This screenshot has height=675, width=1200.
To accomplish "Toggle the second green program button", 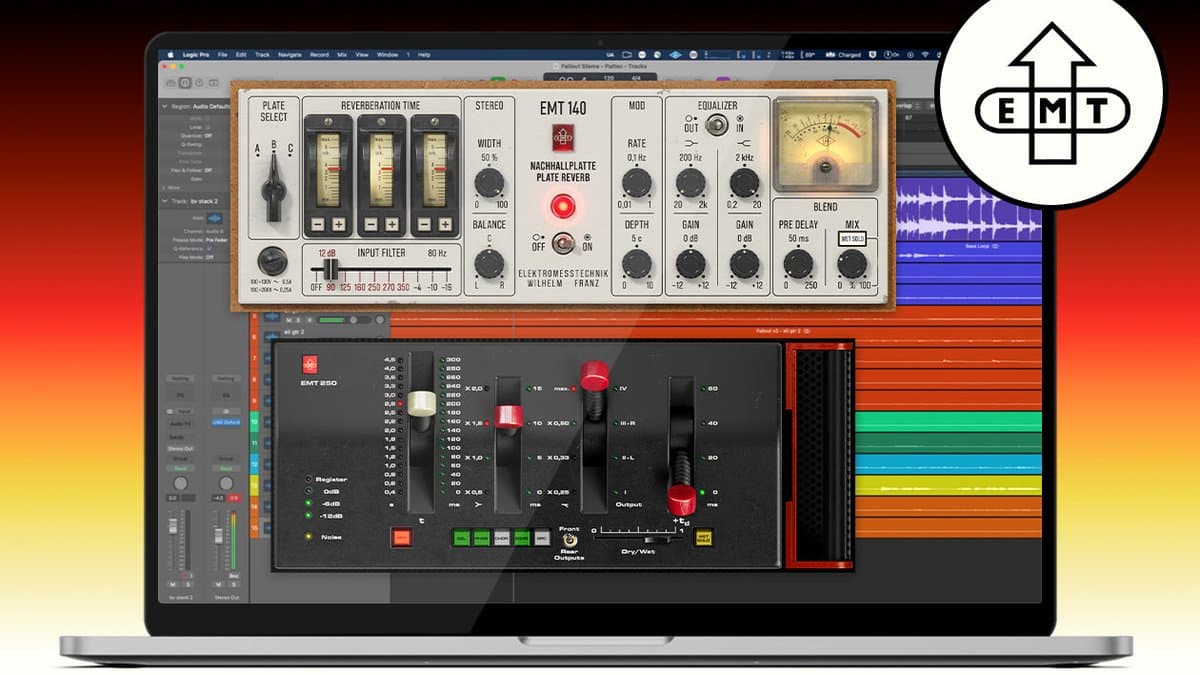I will point(482,537).
